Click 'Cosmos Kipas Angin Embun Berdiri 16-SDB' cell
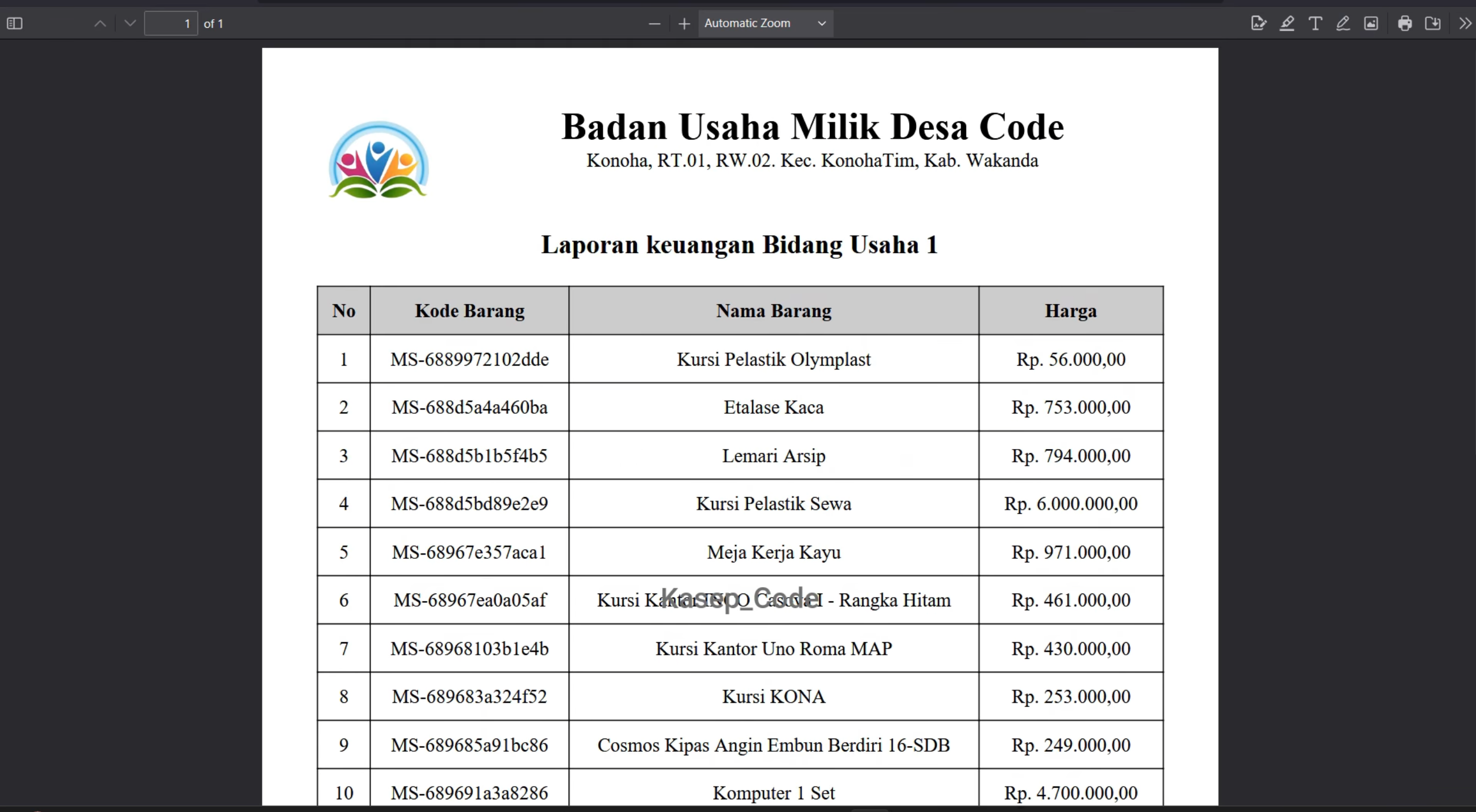The height and width of the screenshot is (812, 1476). [774, 746]
